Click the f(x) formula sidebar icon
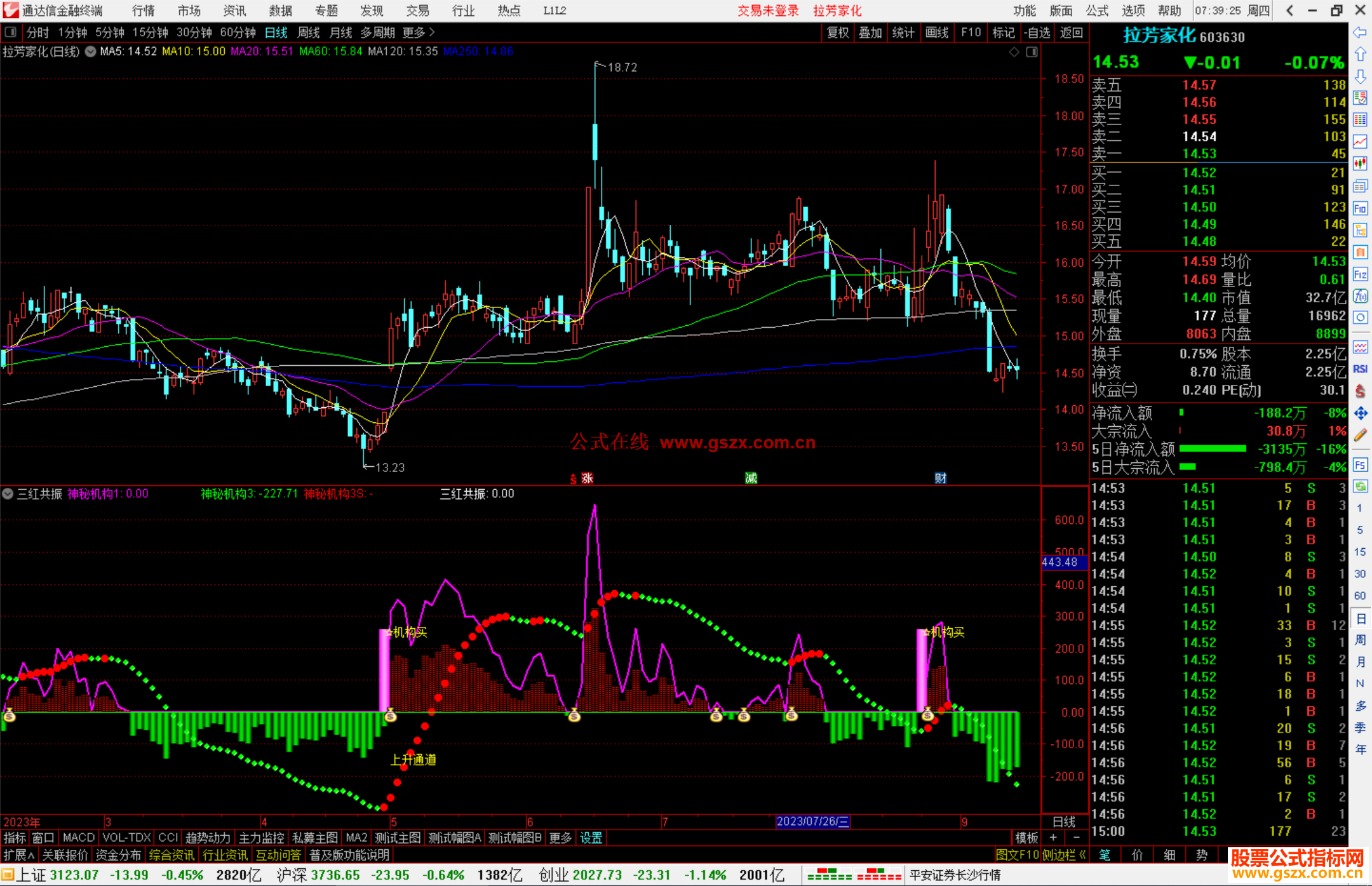 point(1360,296)
